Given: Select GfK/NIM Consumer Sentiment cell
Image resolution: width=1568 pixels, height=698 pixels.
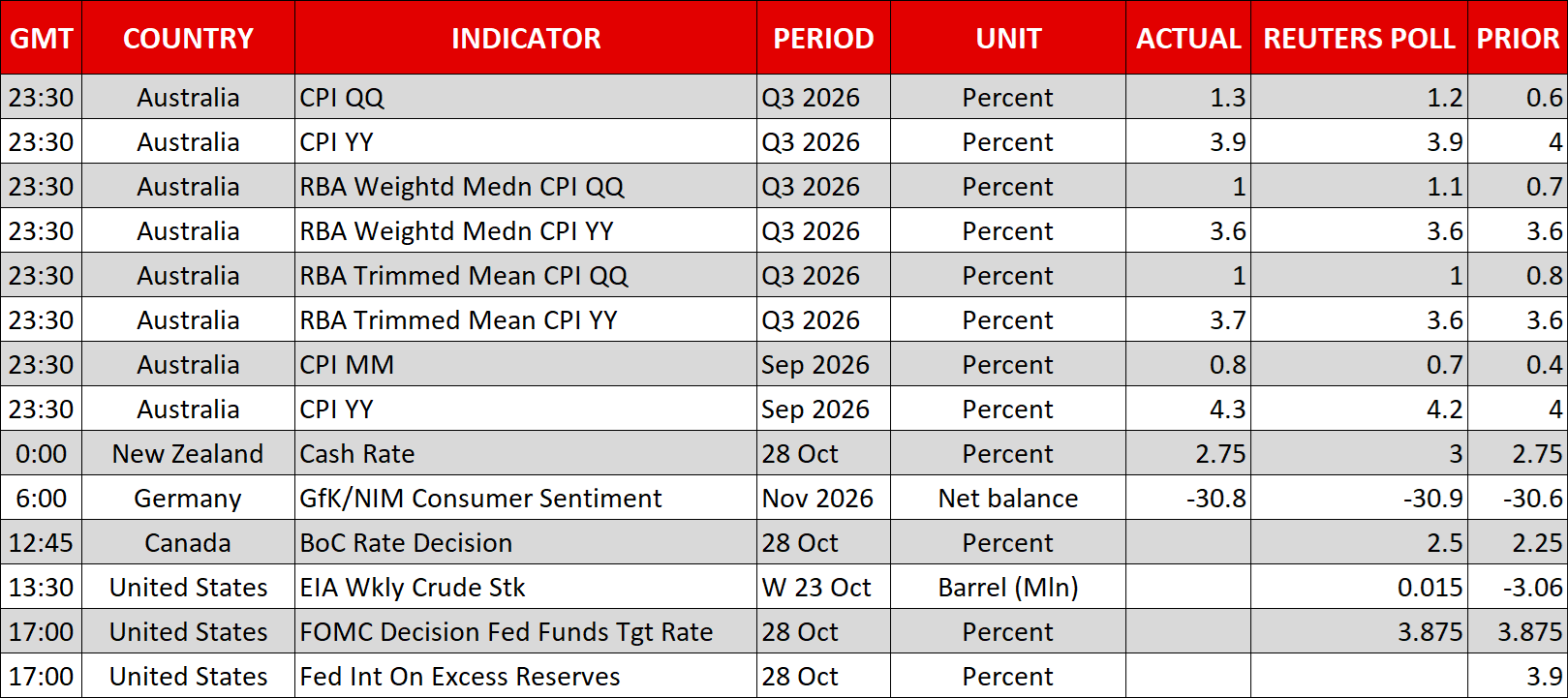Looking at the screenshot, I should (526, 499).
